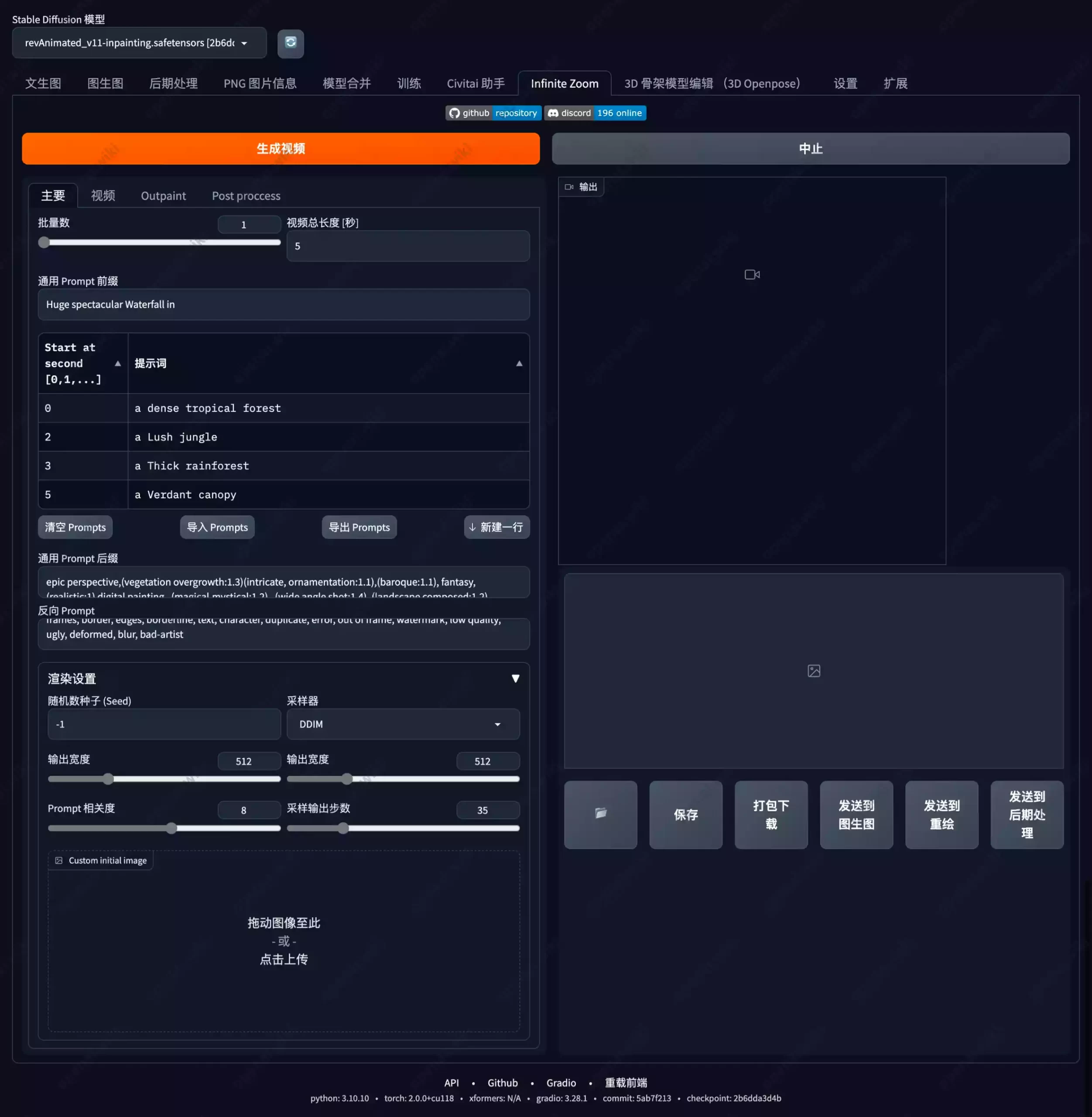Click the Prompt 相关度 slider handle

[x=171, y=828]
